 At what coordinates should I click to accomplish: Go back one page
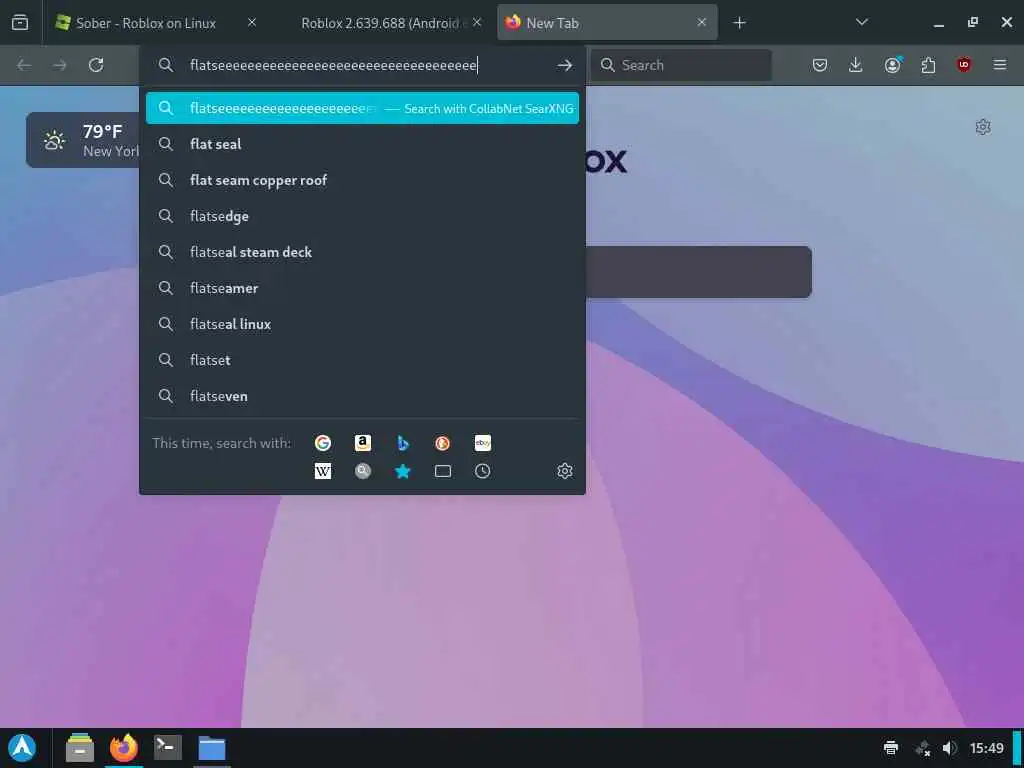[x=24, y=65]
